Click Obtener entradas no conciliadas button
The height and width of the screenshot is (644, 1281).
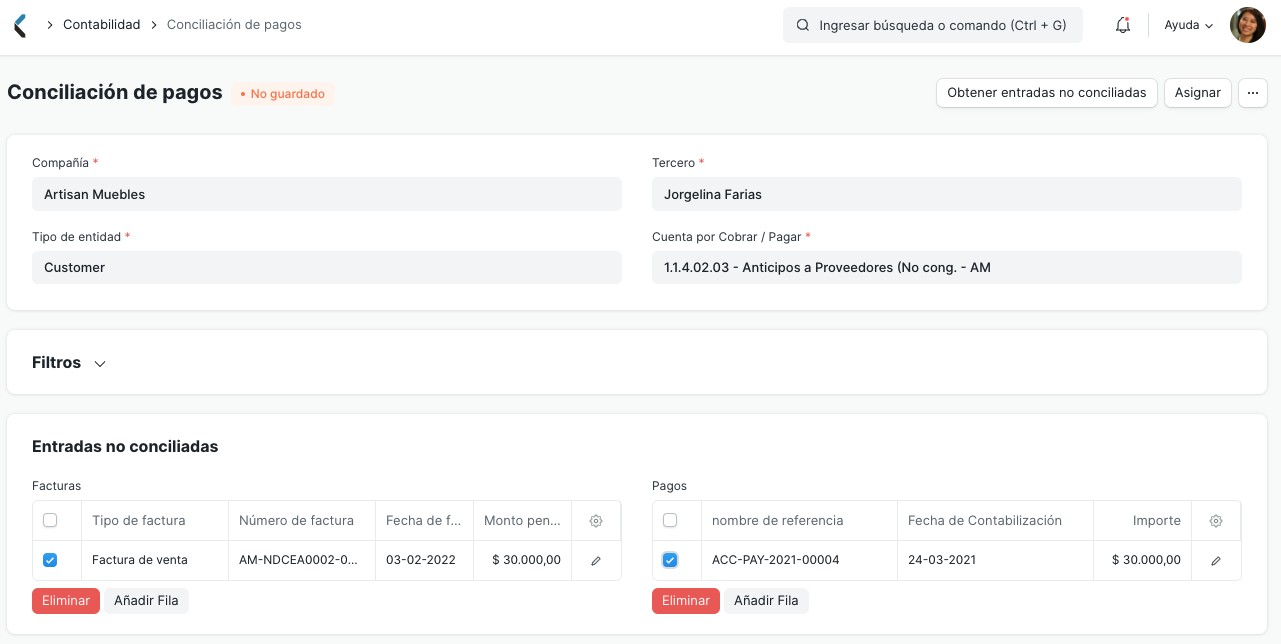click(1047, 93)
